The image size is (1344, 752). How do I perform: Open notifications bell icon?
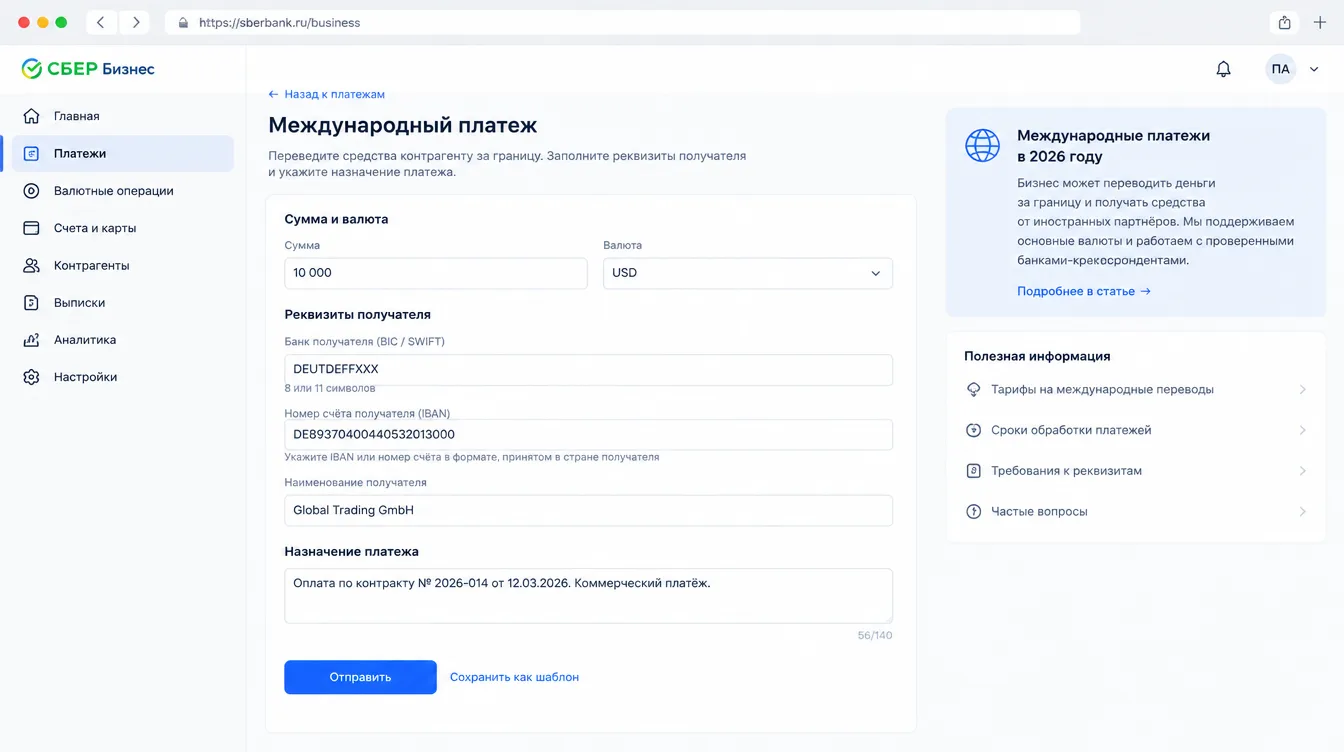tap(1223, 69)
